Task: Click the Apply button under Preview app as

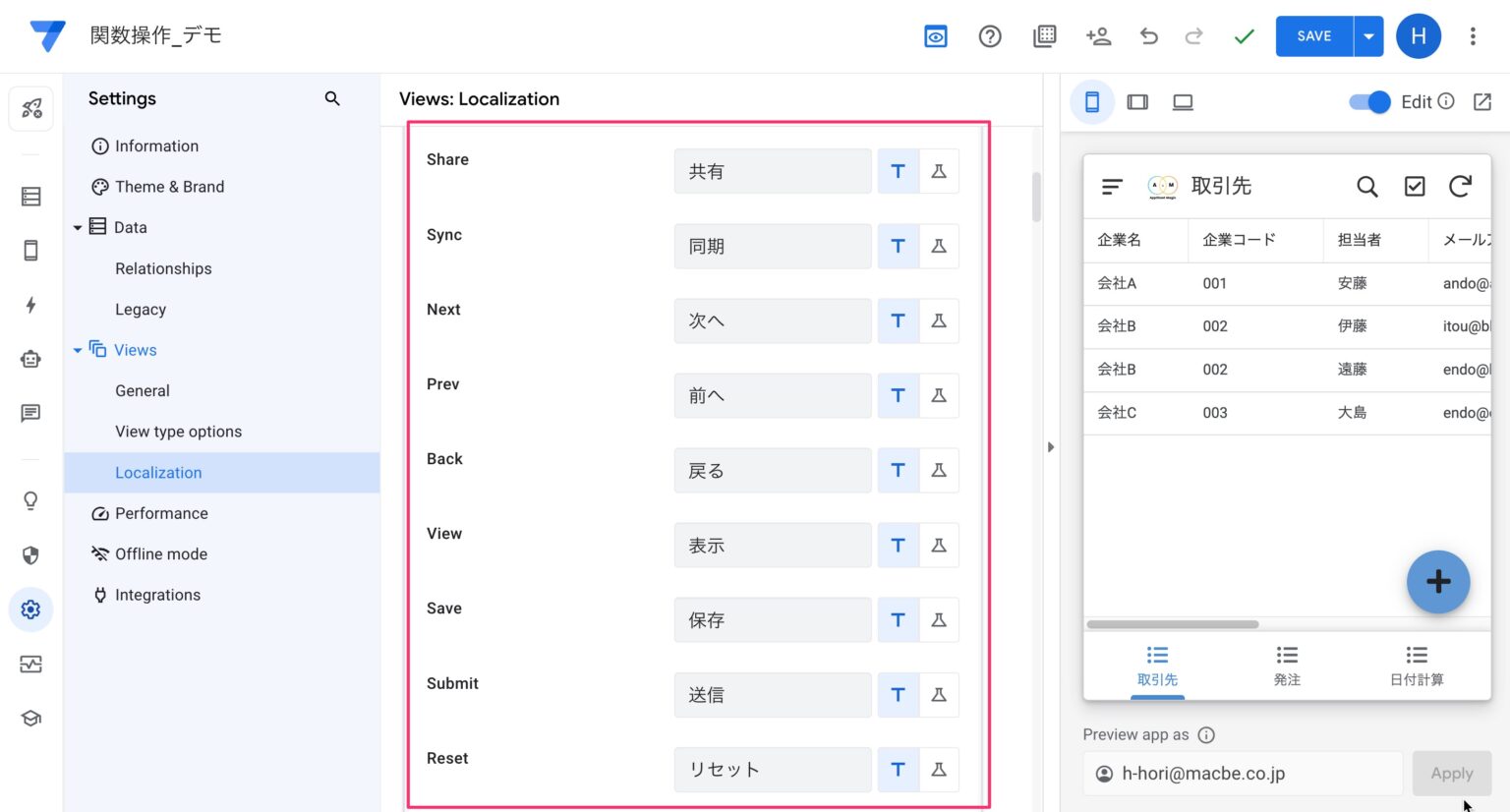Action: pos(1452,773)
